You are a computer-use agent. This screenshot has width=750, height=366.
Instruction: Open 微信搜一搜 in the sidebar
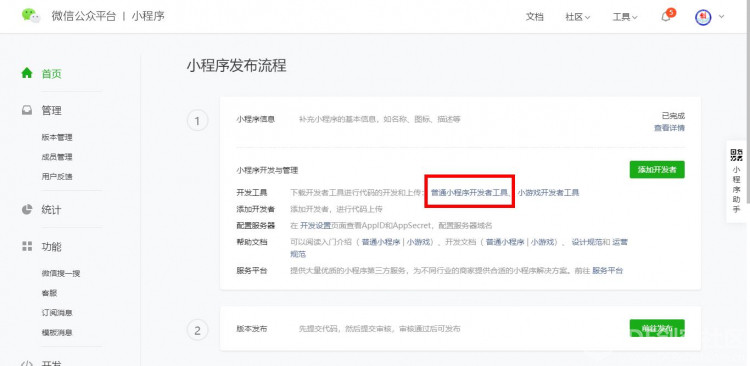[x=61, y=274]
